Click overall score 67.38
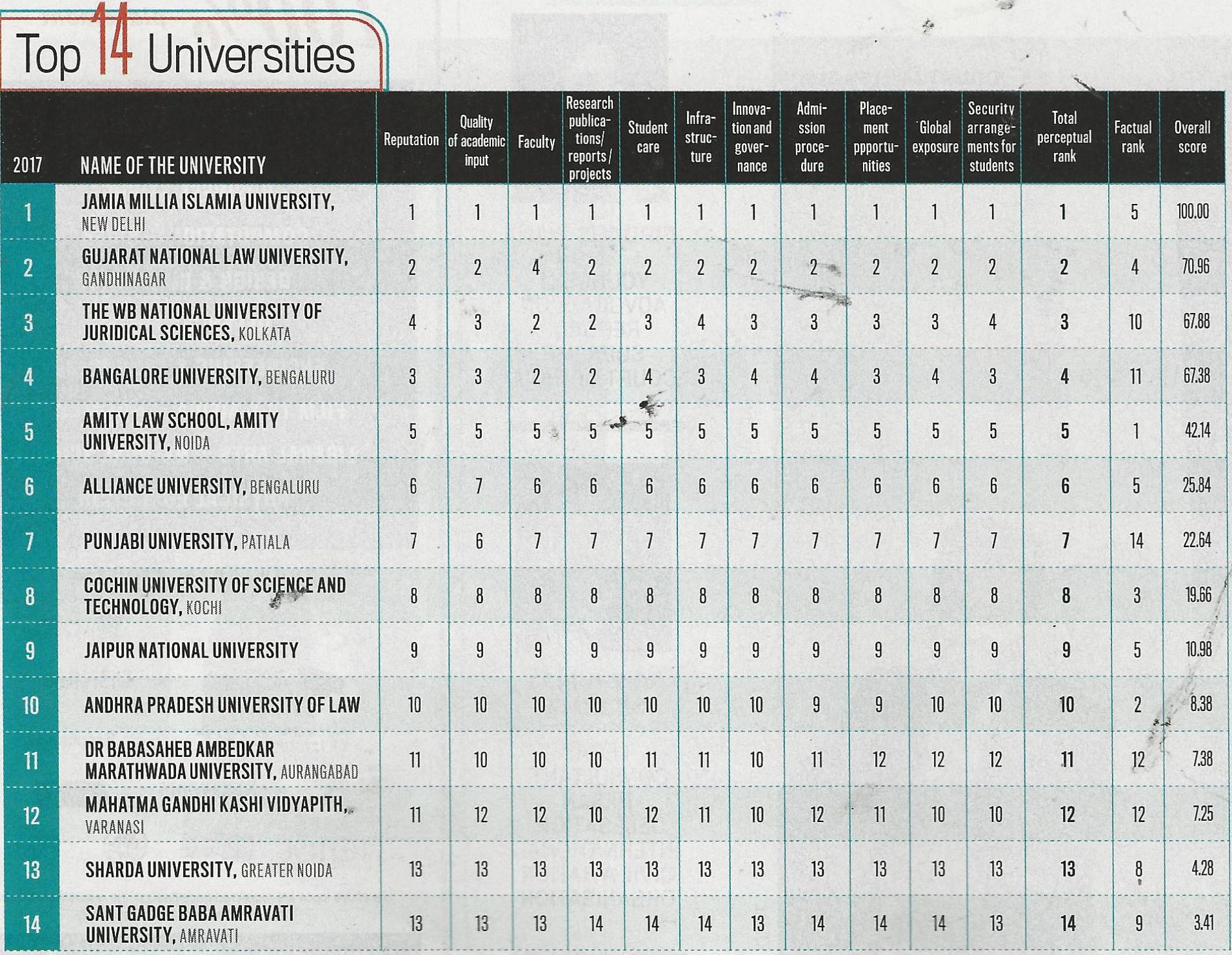Screen dimensions: 1232x955 click(1197, 376)
